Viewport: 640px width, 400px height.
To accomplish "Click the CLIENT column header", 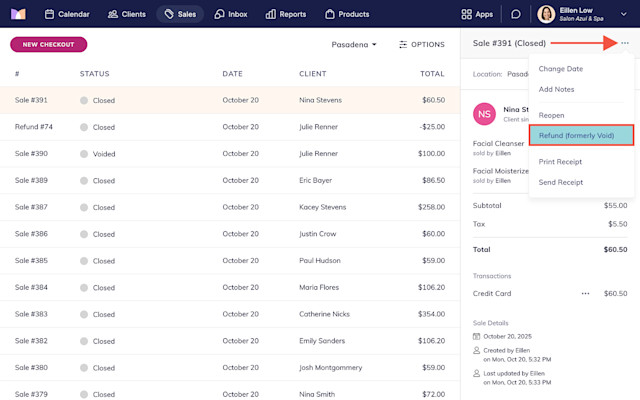I will 313,74.
